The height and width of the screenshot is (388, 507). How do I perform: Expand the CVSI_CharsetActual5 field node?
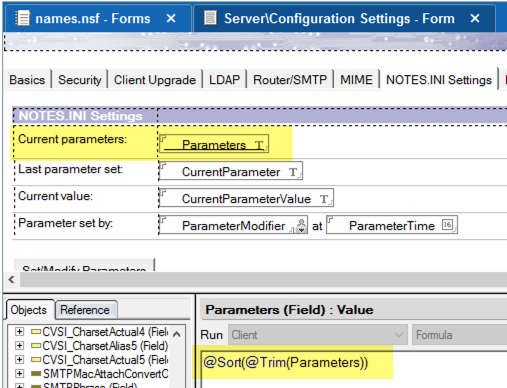(x=19, y=360)
